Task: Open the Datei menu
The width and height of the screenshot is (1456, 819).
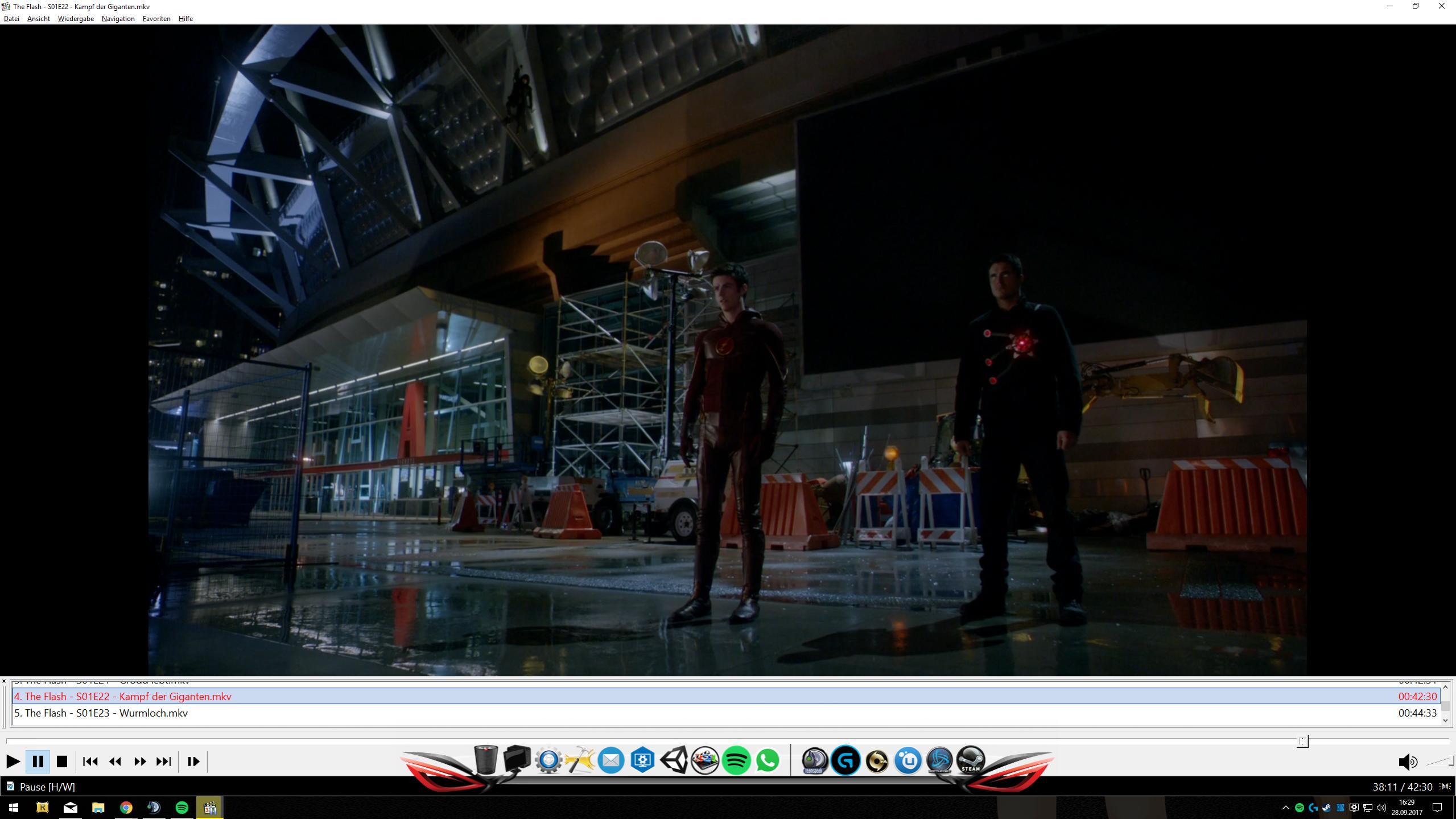Action: [x=11, y=19]
